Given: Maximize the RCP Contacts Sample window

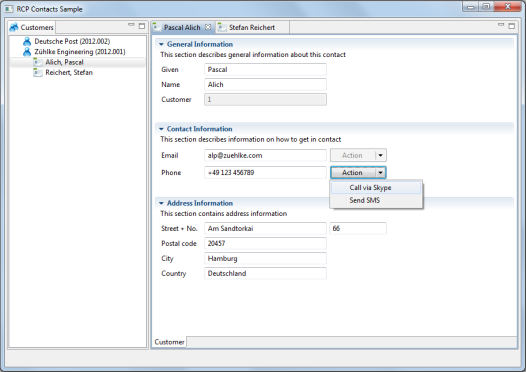Looking at the screenshot, I should click(x=486, y=7).
